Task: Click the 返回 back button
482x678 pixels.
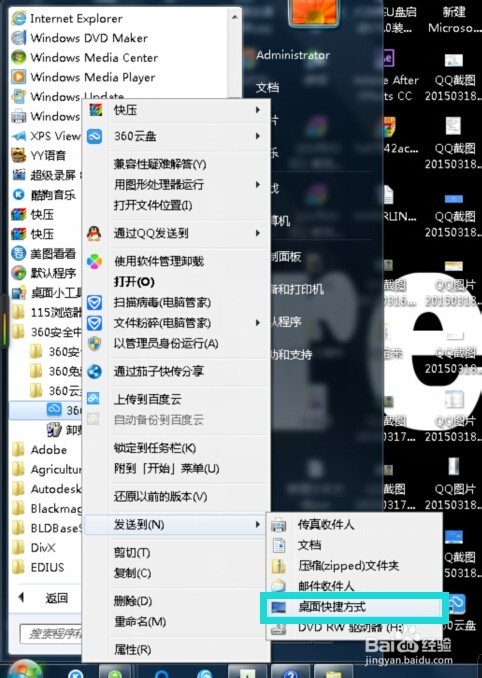Action: pyautogui.click(x=44, y=598)
